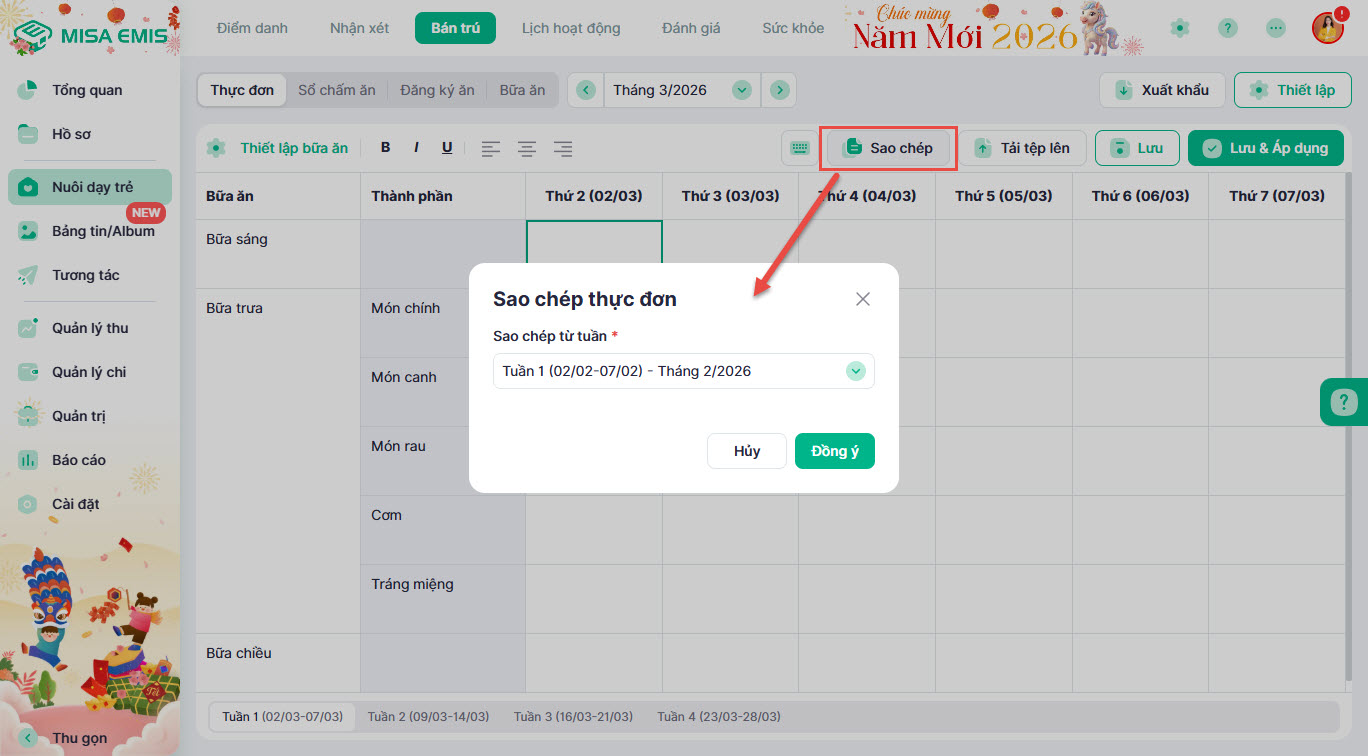Go to next month arrow
Screen dimensions: 1368x756
(779, 90)
